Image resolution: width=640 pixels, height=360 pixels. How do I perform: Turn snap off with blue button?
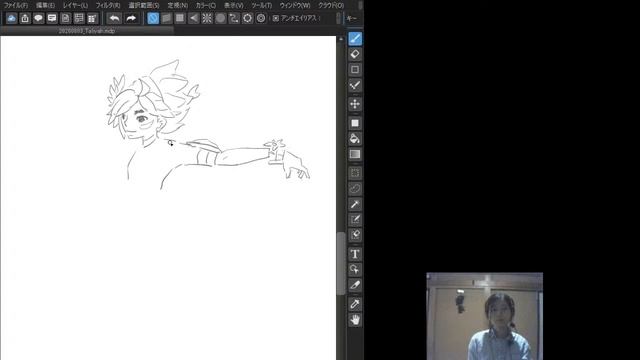[x=153, y=18]
